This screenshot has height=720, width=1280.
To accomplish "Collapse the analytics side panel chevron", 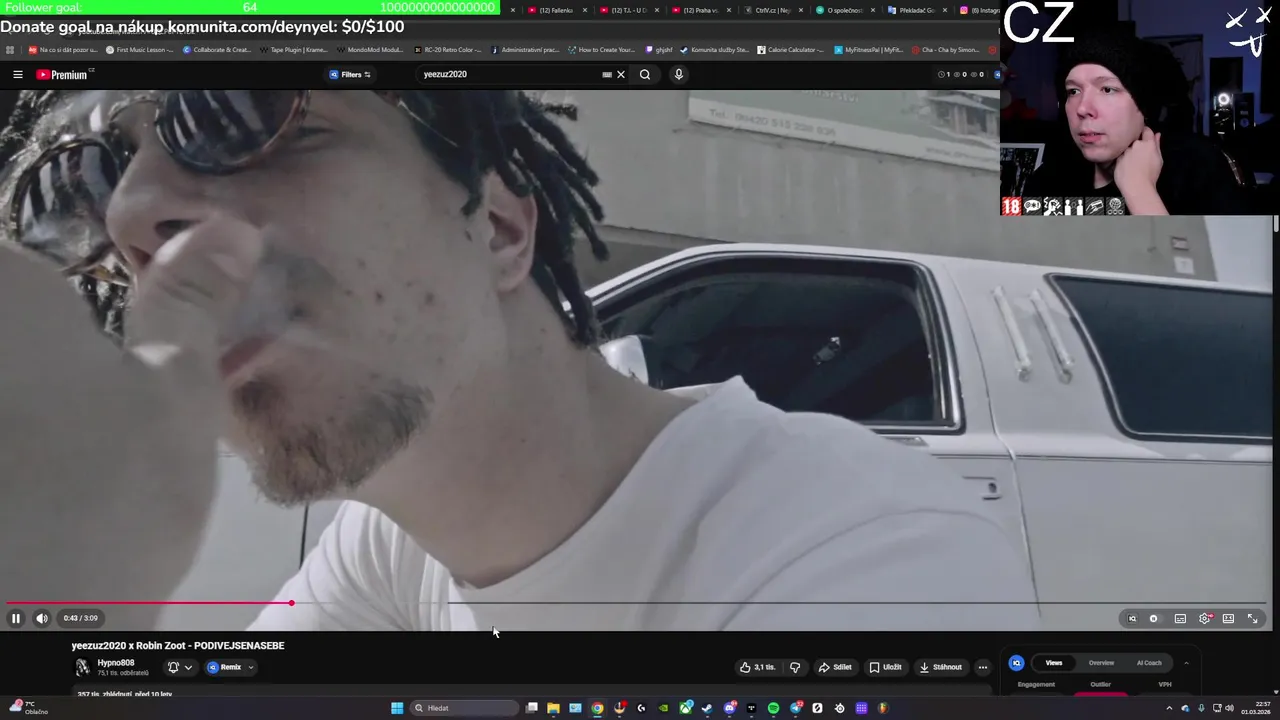I will [x=1186, y=663].
